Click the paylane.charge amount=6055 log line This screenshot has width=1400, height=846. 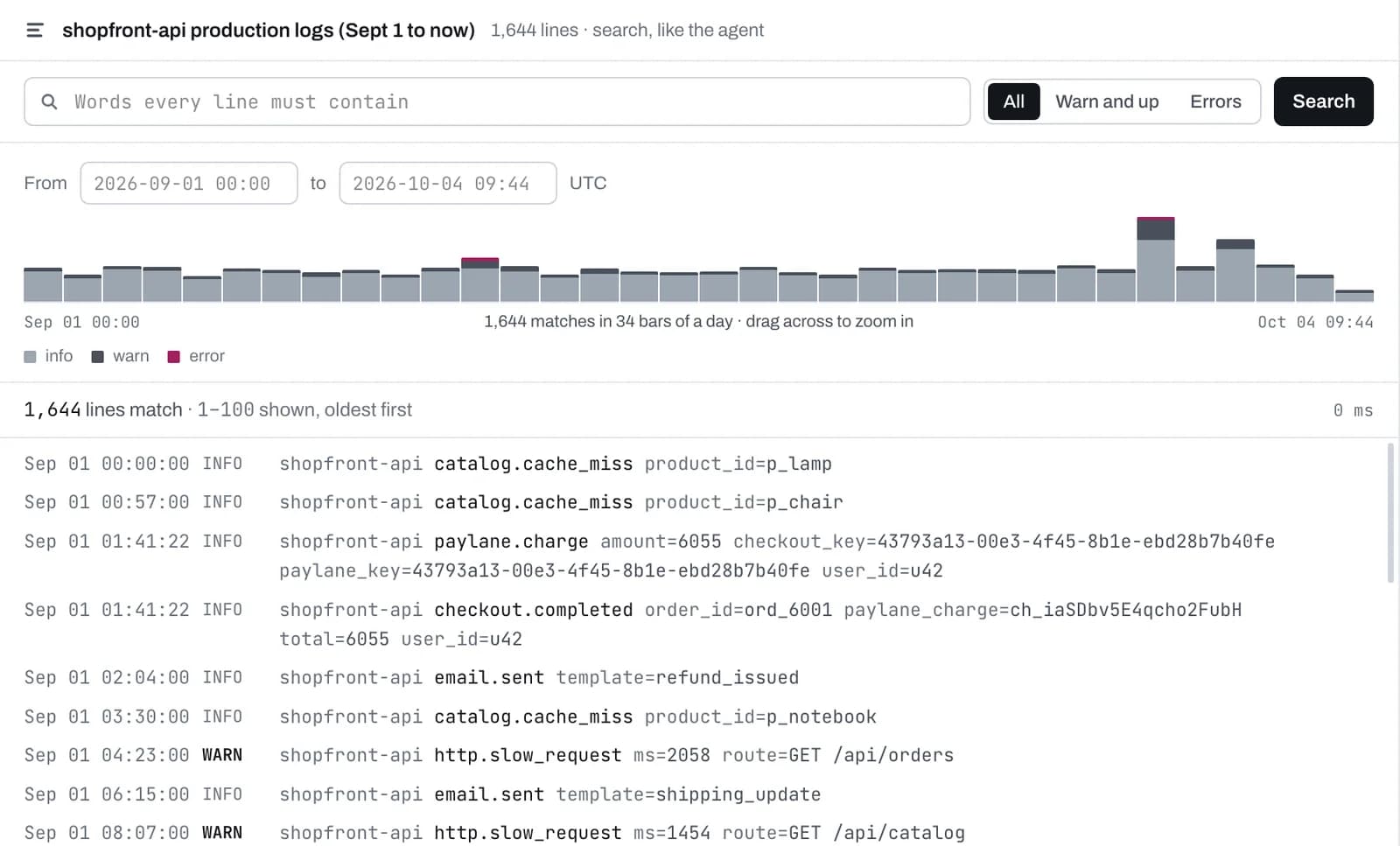[x=698, y=556]
